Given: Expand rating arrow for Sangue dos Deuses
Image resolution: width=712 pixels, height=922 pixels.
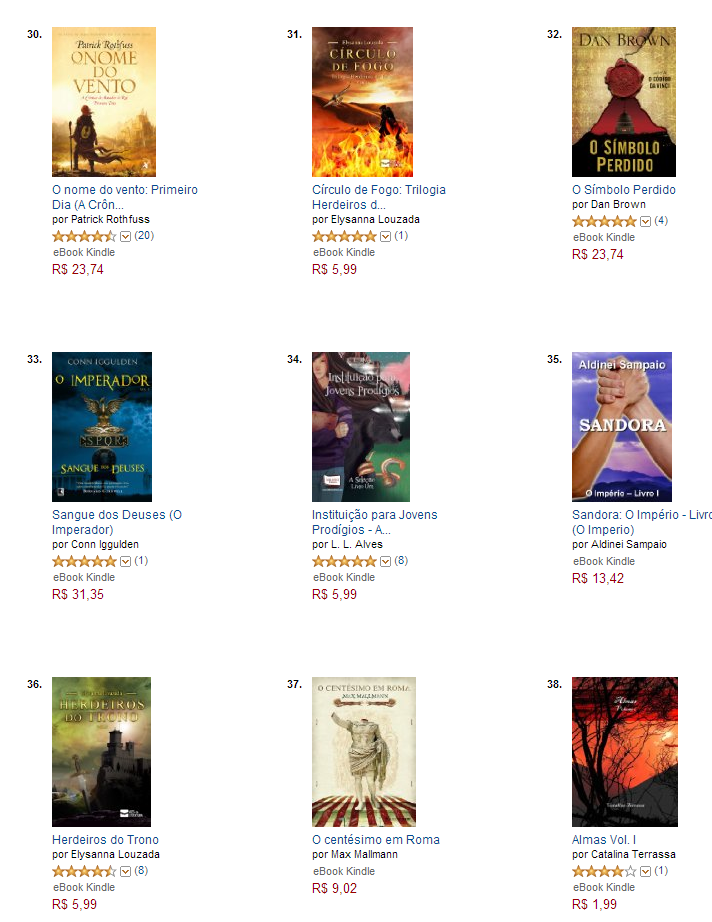Looking at the screenshot, I should 125,562.
